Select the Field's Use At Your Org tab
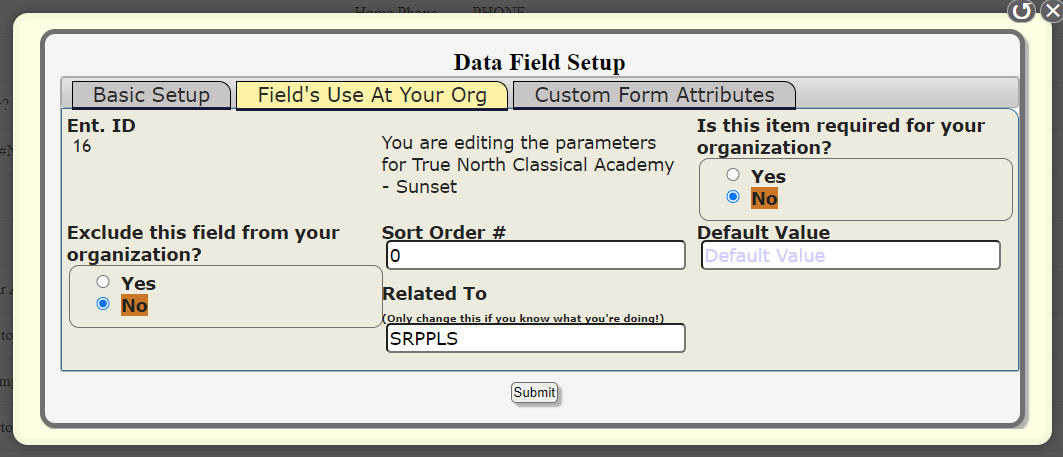This screenshot has height=457, width=1063. click(372, 95)
